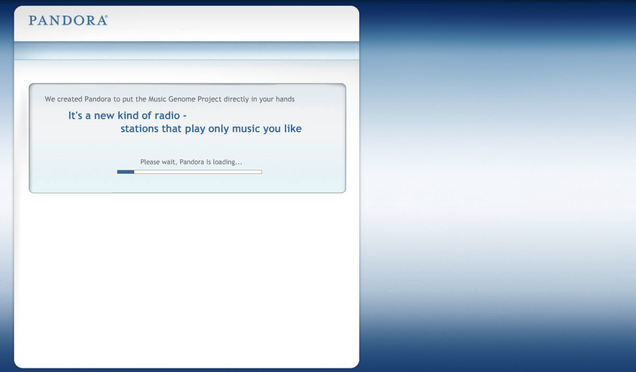Click the "Music Genome Project" phrase
636x372 pixels.
click(x=185, y=99)
